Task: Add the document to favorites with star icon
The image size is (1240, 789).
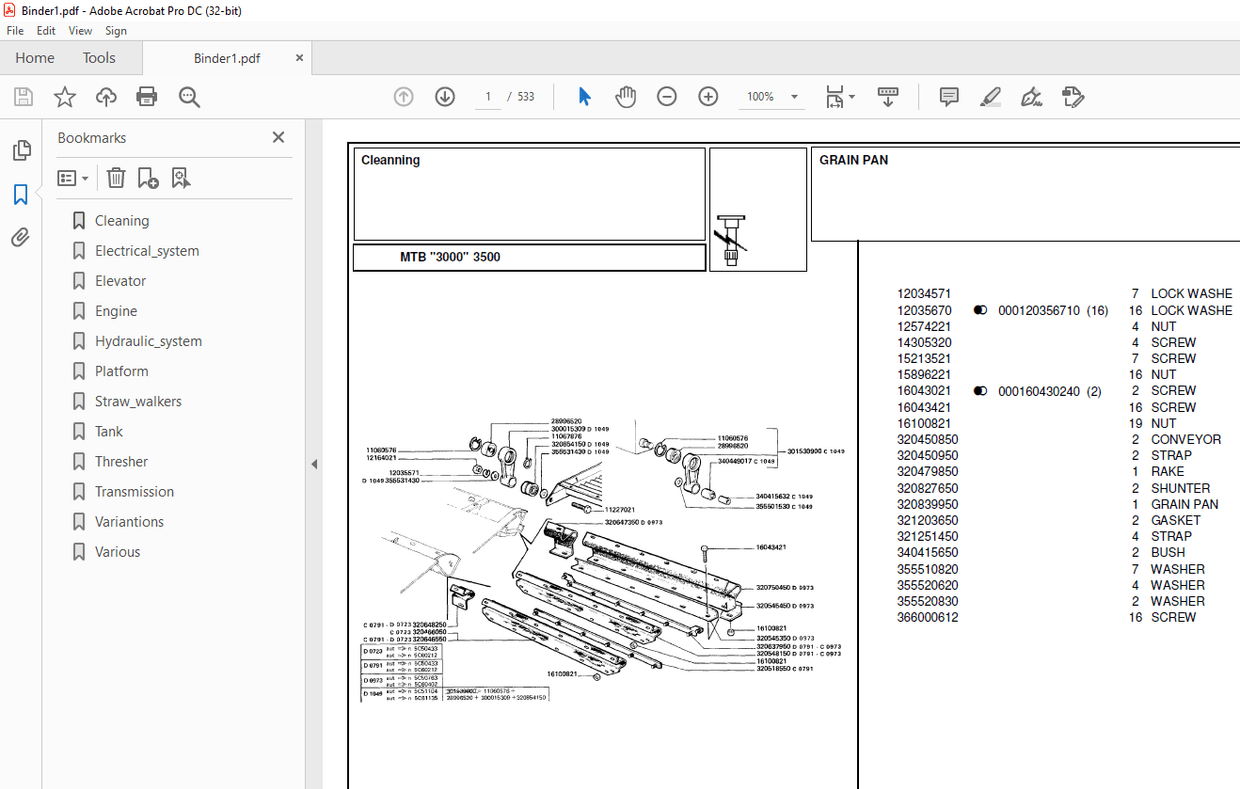Action: coord(64,96)
